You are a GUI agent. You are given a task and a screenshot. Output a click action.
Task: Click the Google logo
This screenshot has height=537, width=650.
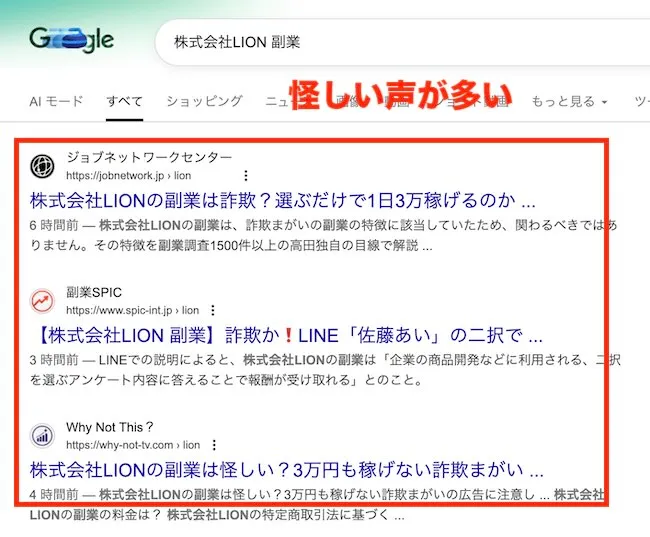coord(71,40)
